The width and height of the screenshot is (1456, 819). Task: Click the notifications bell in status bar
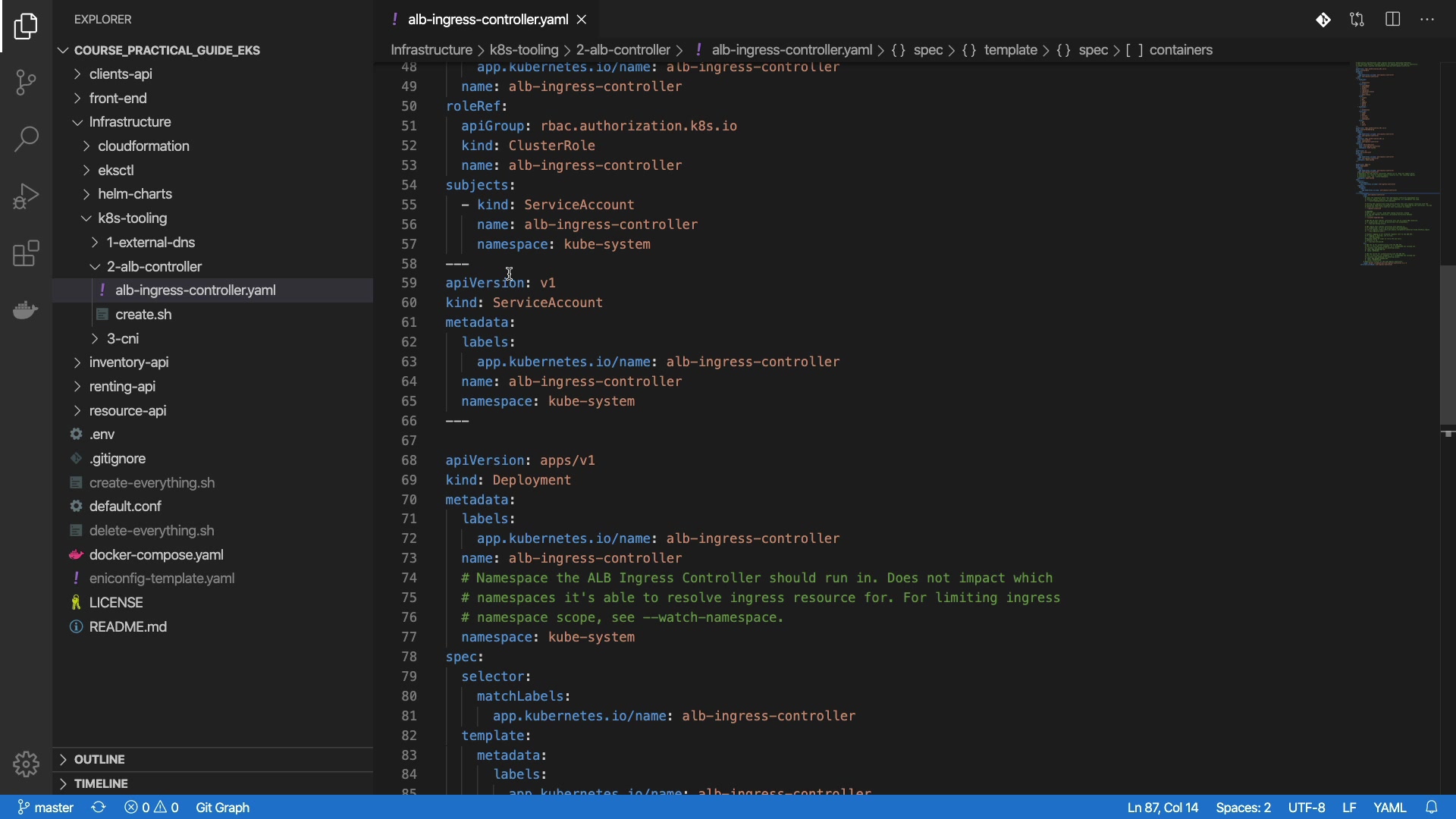pos(1432,808)
